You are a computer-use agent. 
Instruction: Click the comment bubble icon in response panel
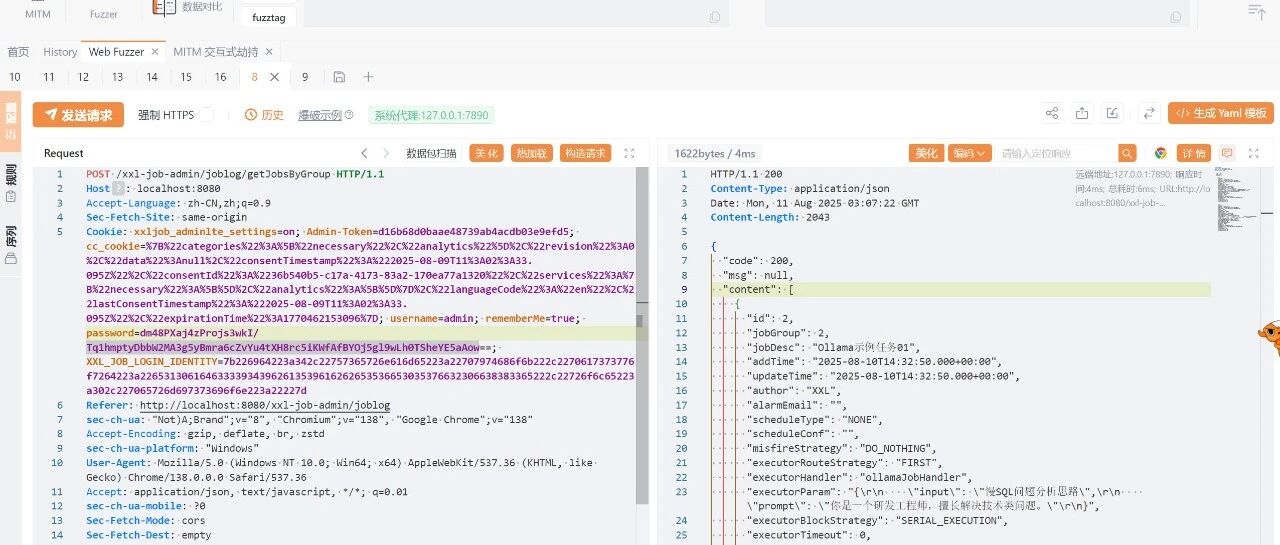point(1227,153)
